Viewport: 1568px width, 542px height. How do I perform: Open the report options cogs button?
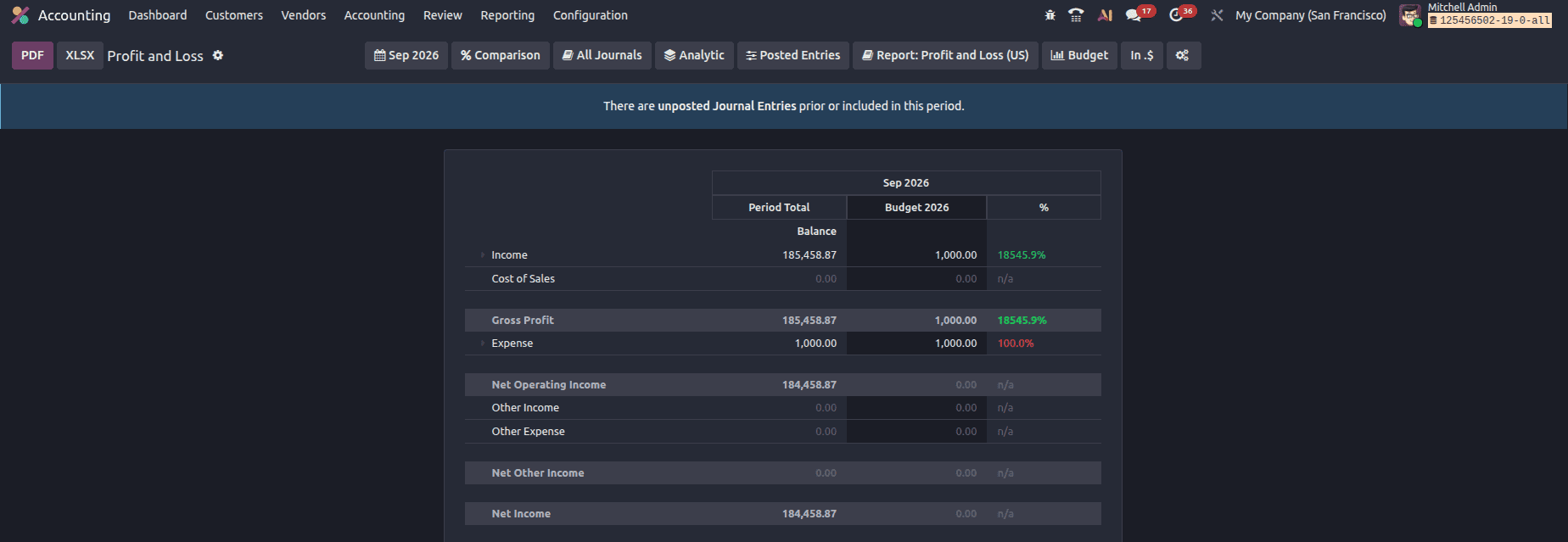(1183, 55)
